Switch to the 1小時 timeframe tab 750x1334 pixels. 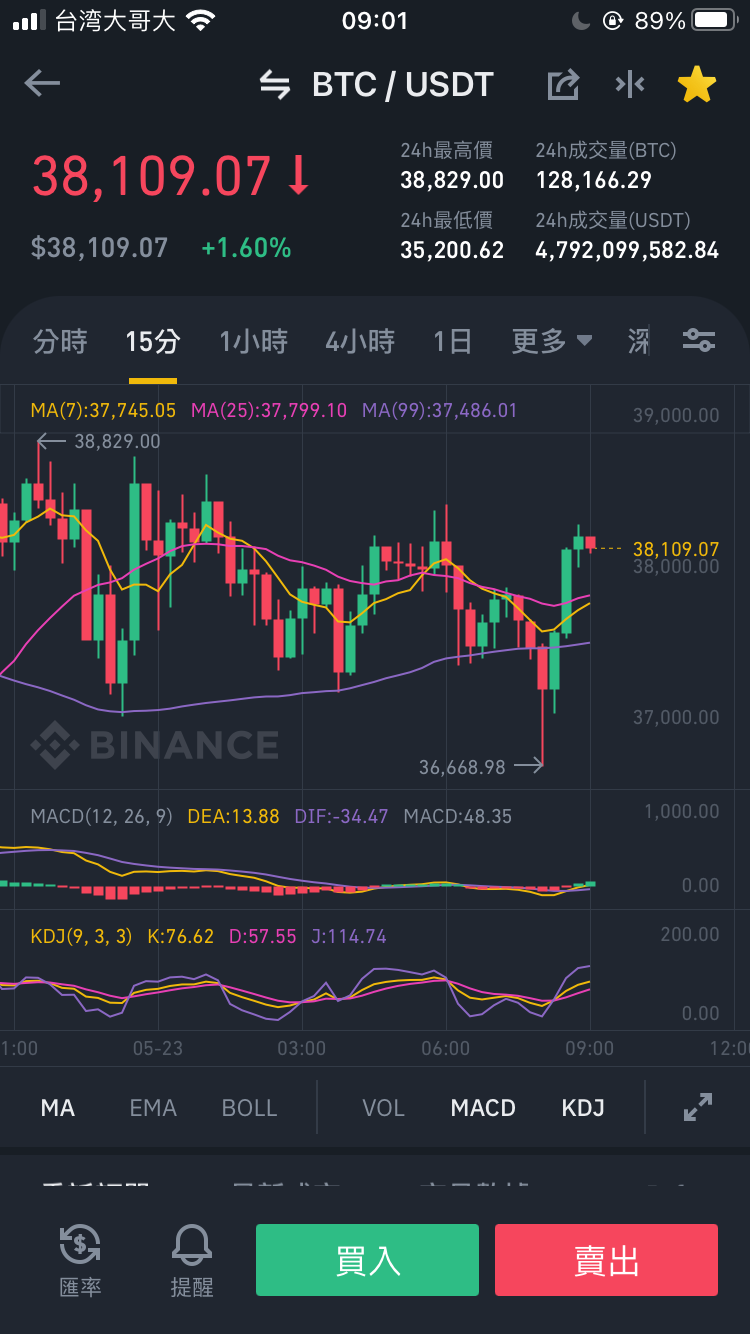click(254, 341)
